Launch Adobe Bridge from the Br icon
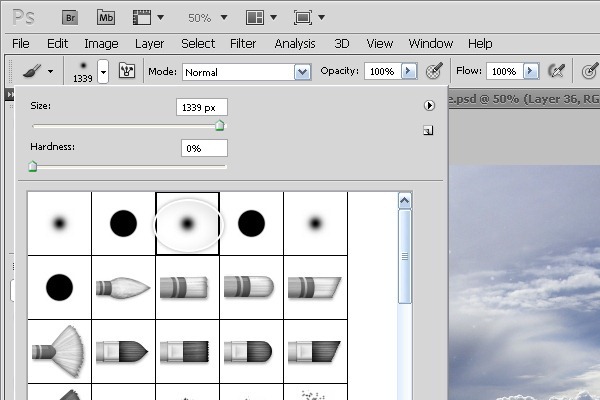The height and width of the screenshot is (400, 600). pos(71,17)
